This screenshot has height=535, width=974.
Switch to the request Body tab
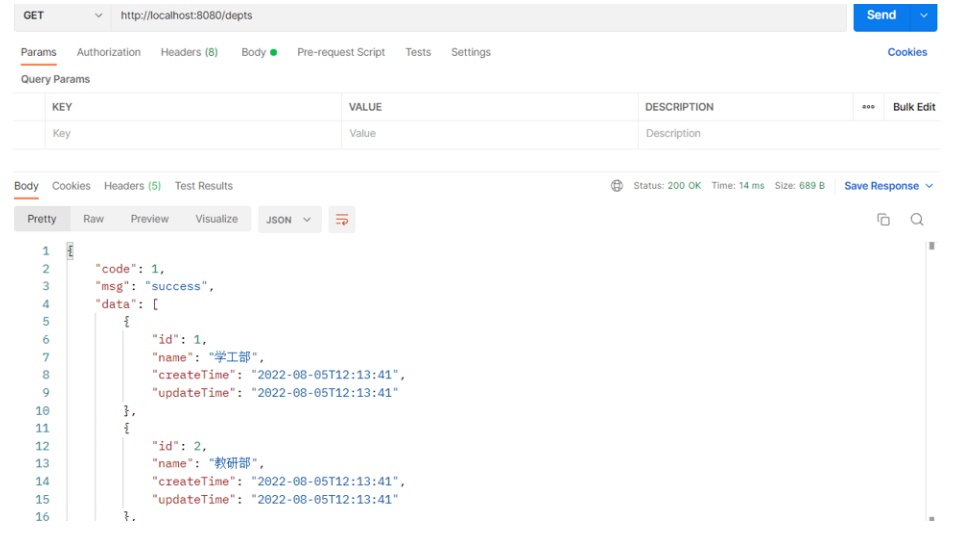[259, 52]
